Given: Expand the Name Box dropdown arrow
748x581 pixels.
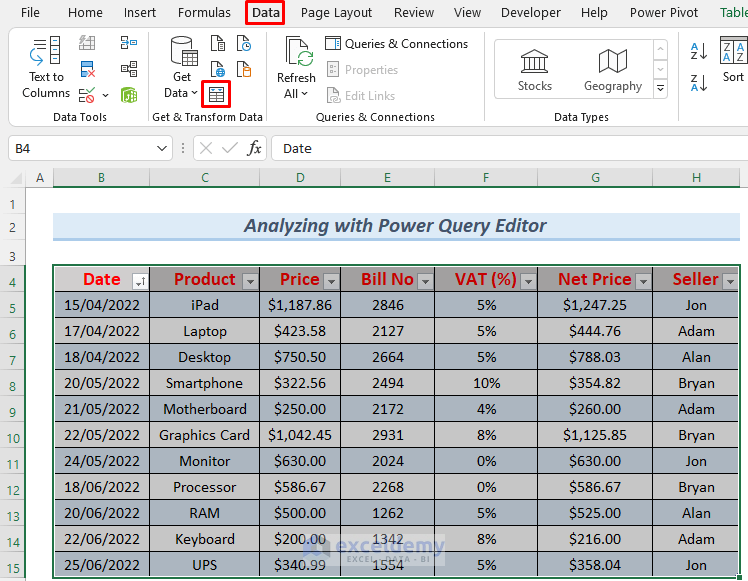Looking at the screenshot, I should 163,148.
